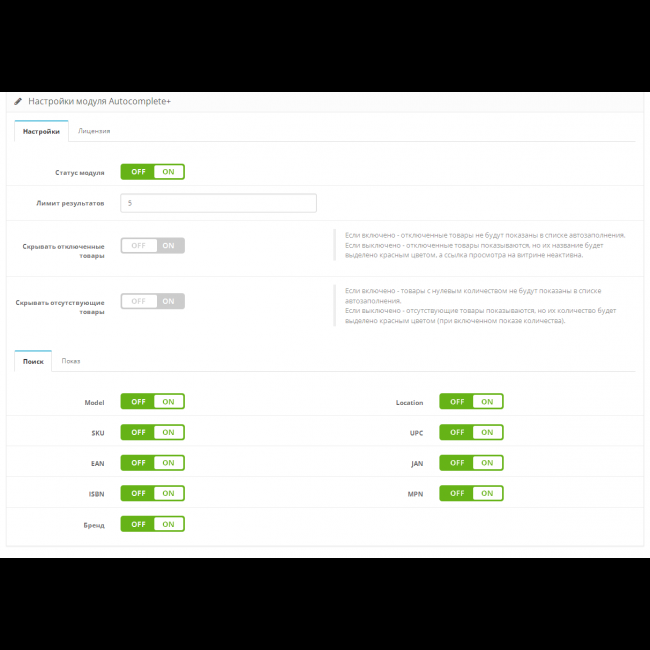Switch to the Настройки tab
Viewport: 650px width, 650px height.
(x=41, y=131)
